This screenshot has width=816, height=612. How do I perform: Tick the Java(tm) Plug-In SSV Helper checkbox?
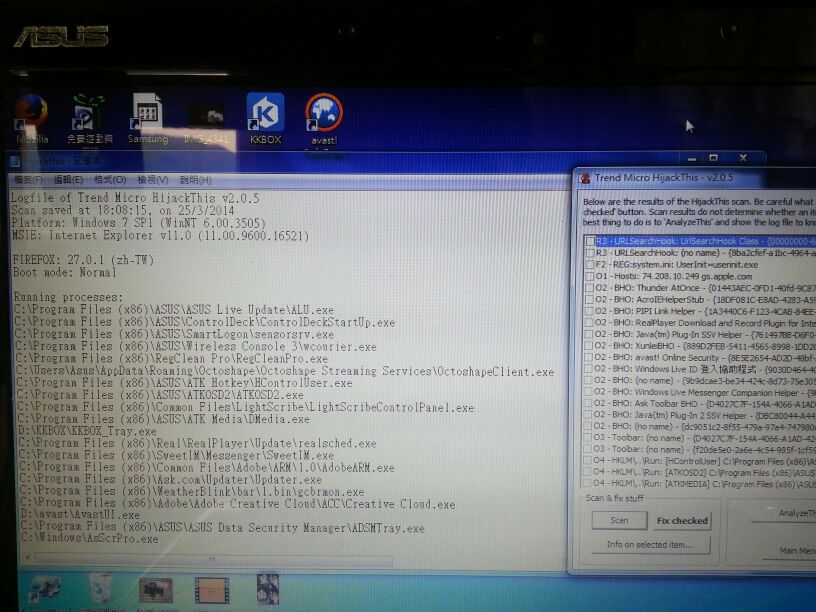pyautogui.click(x=590, y=334)
